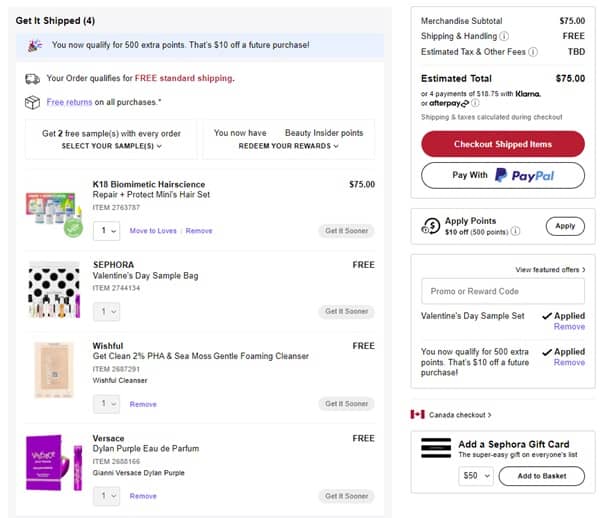600x518 pixels.
Task: Open the gift card $50 amount dropdown
Action: point(475,476)
